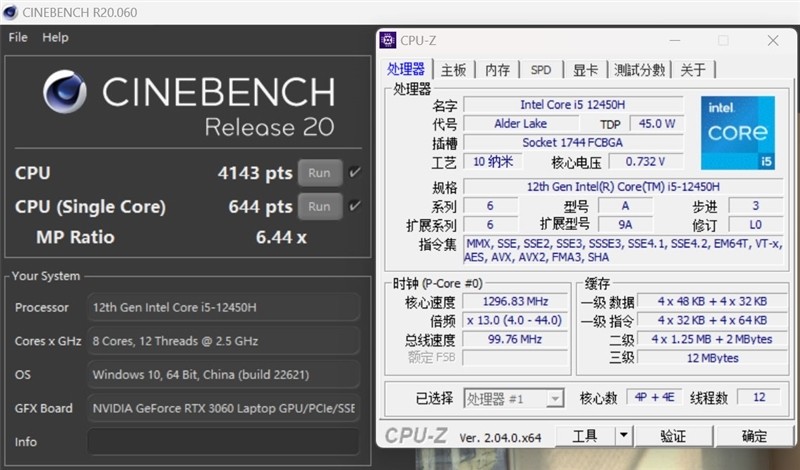Switch to the 显卡 tab in CPU-Z
800x470 pixels.
[x=585, y=70]
